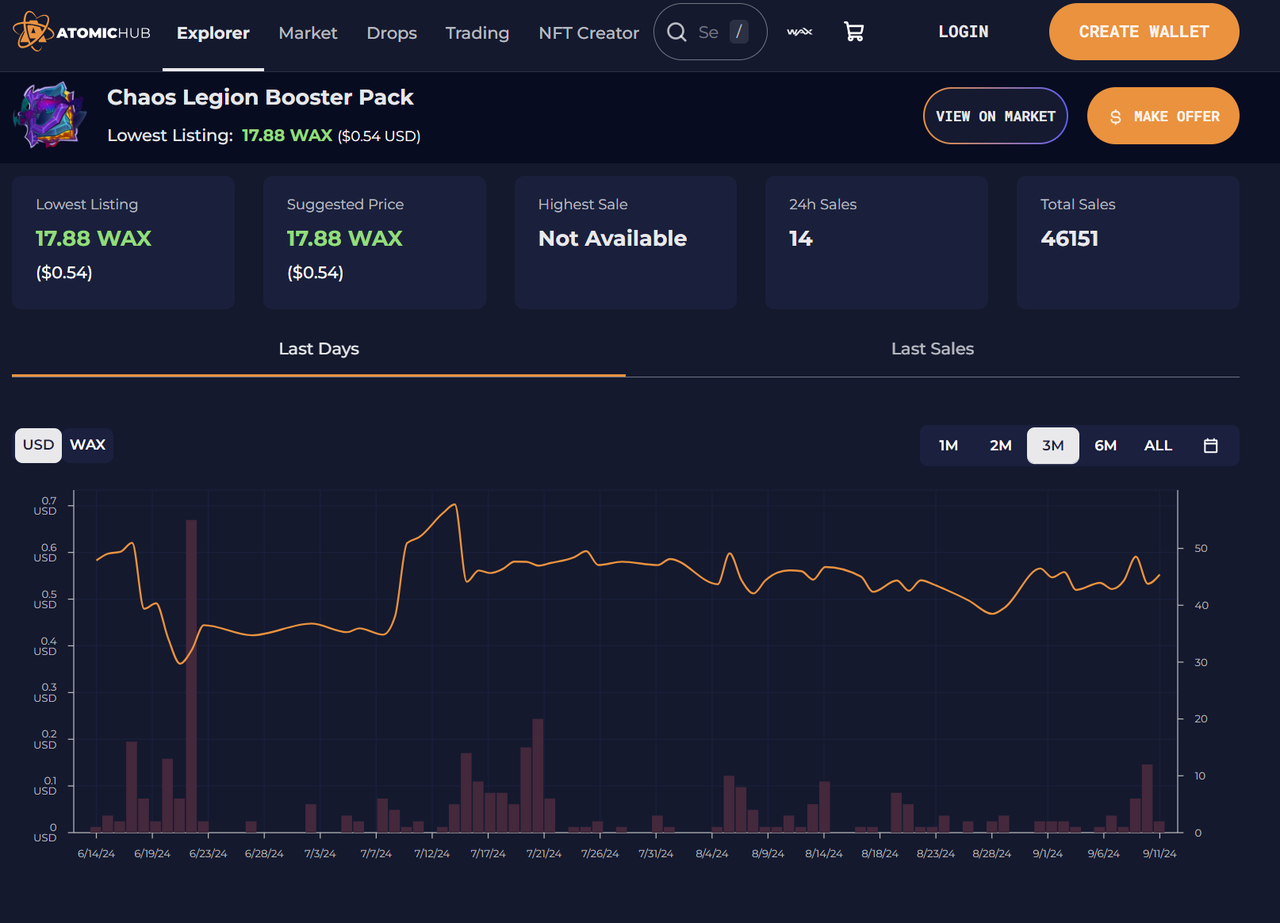Click the Lowest Listing stat card

tap(123, 243)
